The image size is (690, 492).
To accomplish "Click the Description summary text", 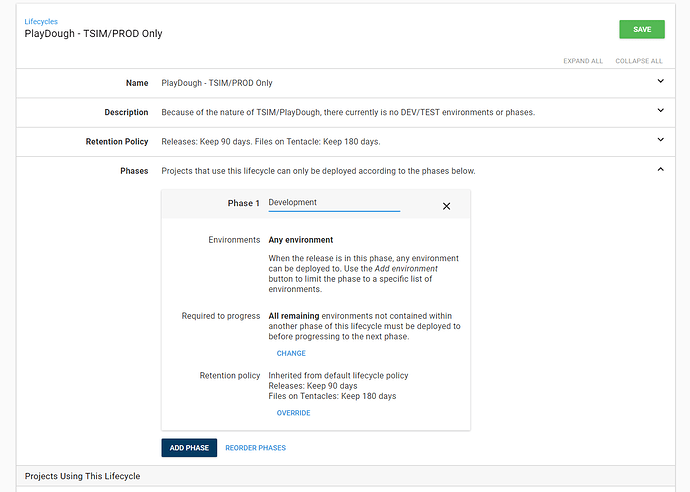I will [347, 112].
